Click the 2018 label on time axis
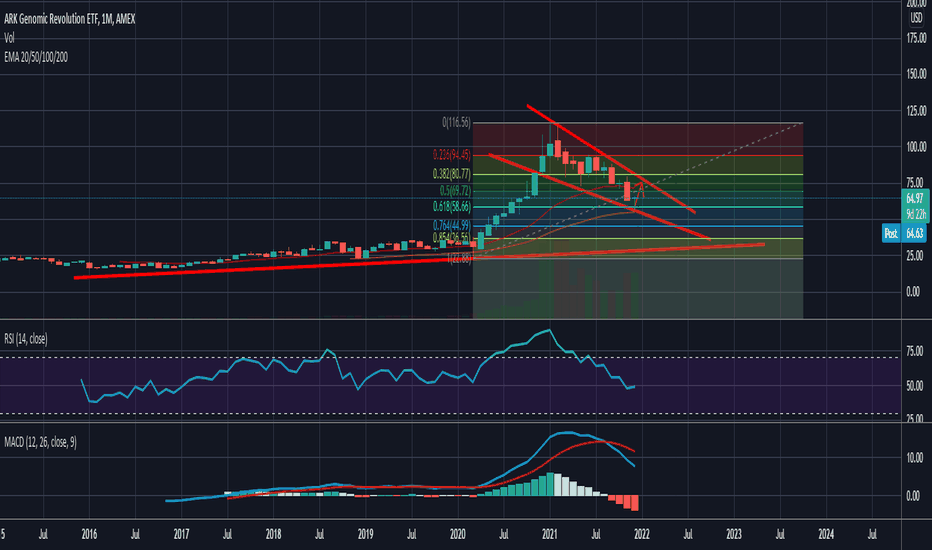The image size is (932, 550). (273, 534)
